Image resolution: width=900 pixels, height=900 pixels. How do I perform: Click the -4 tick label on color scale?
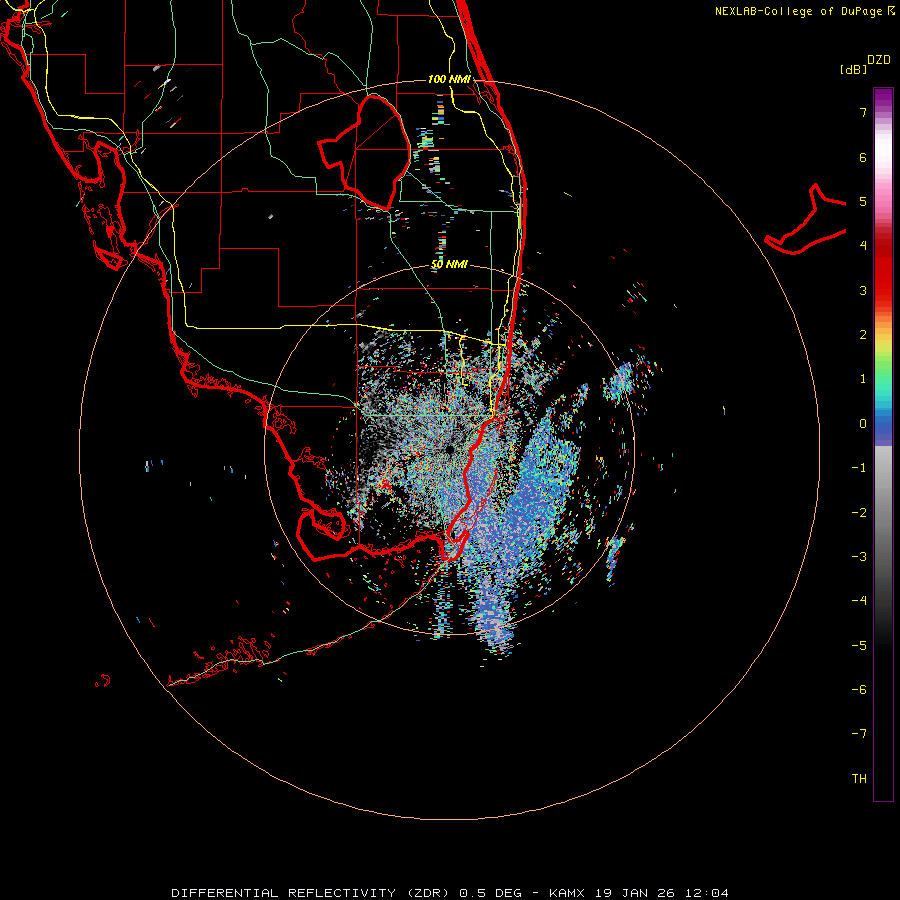[859, 601]
